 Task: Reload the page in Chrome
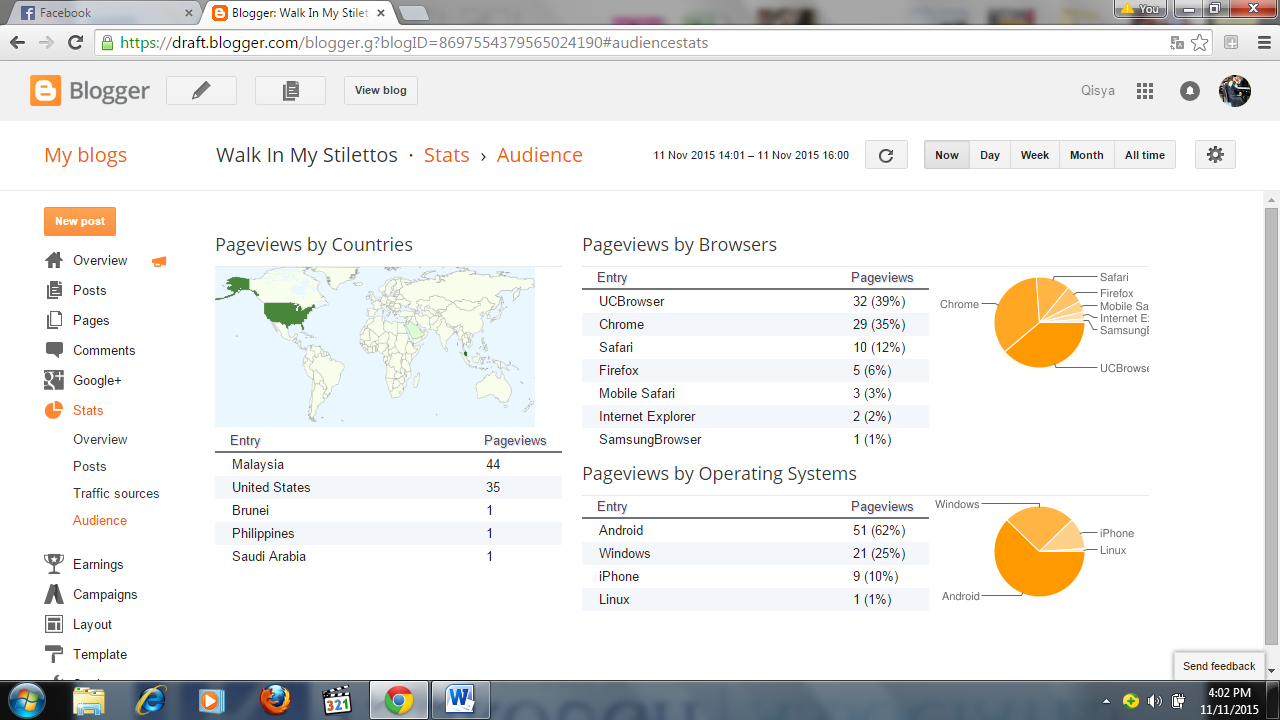(75, 42)
